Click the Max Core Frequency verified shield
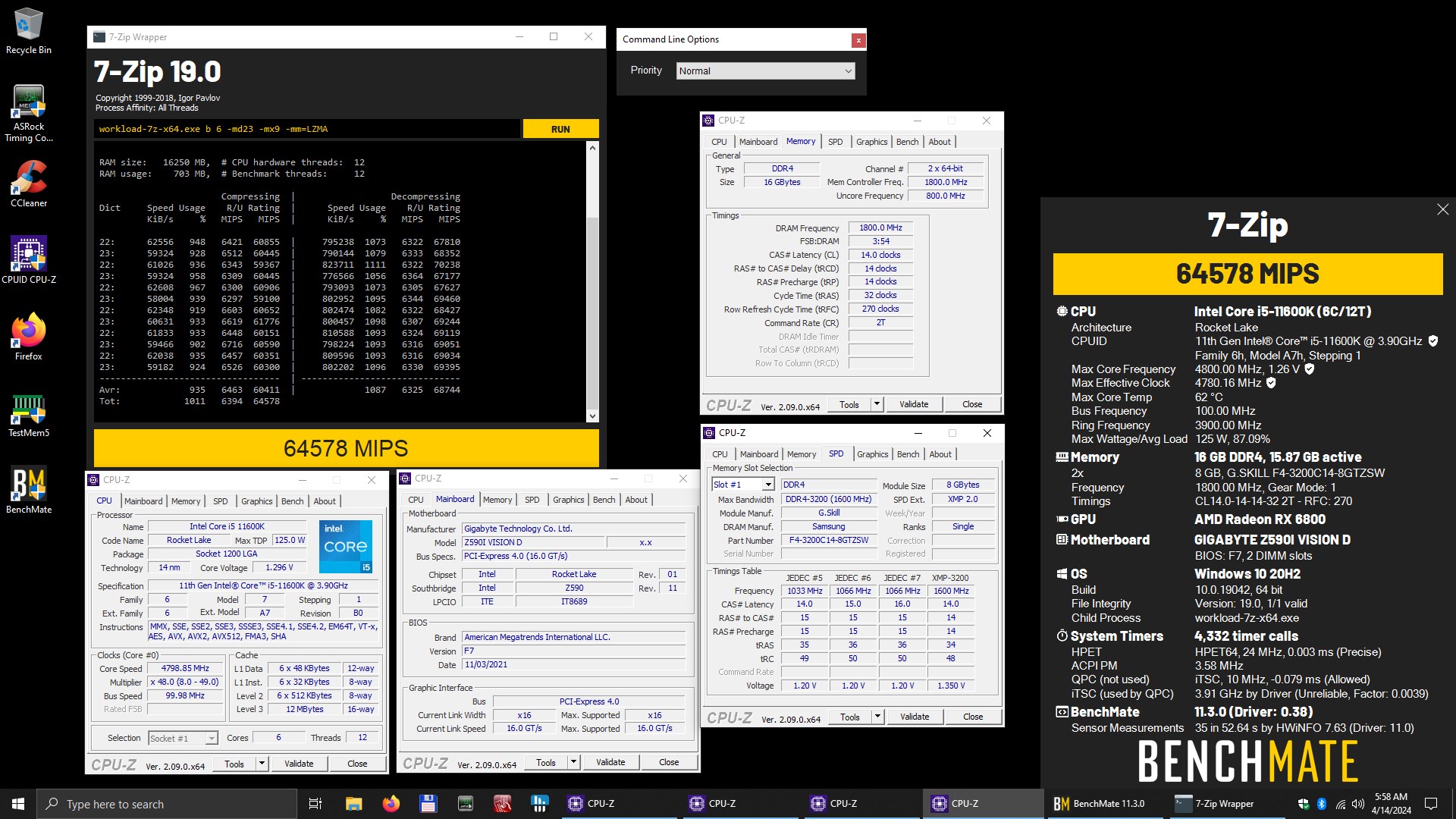Viewport: 1456px width, 819px height. [x=1310, y=369]
